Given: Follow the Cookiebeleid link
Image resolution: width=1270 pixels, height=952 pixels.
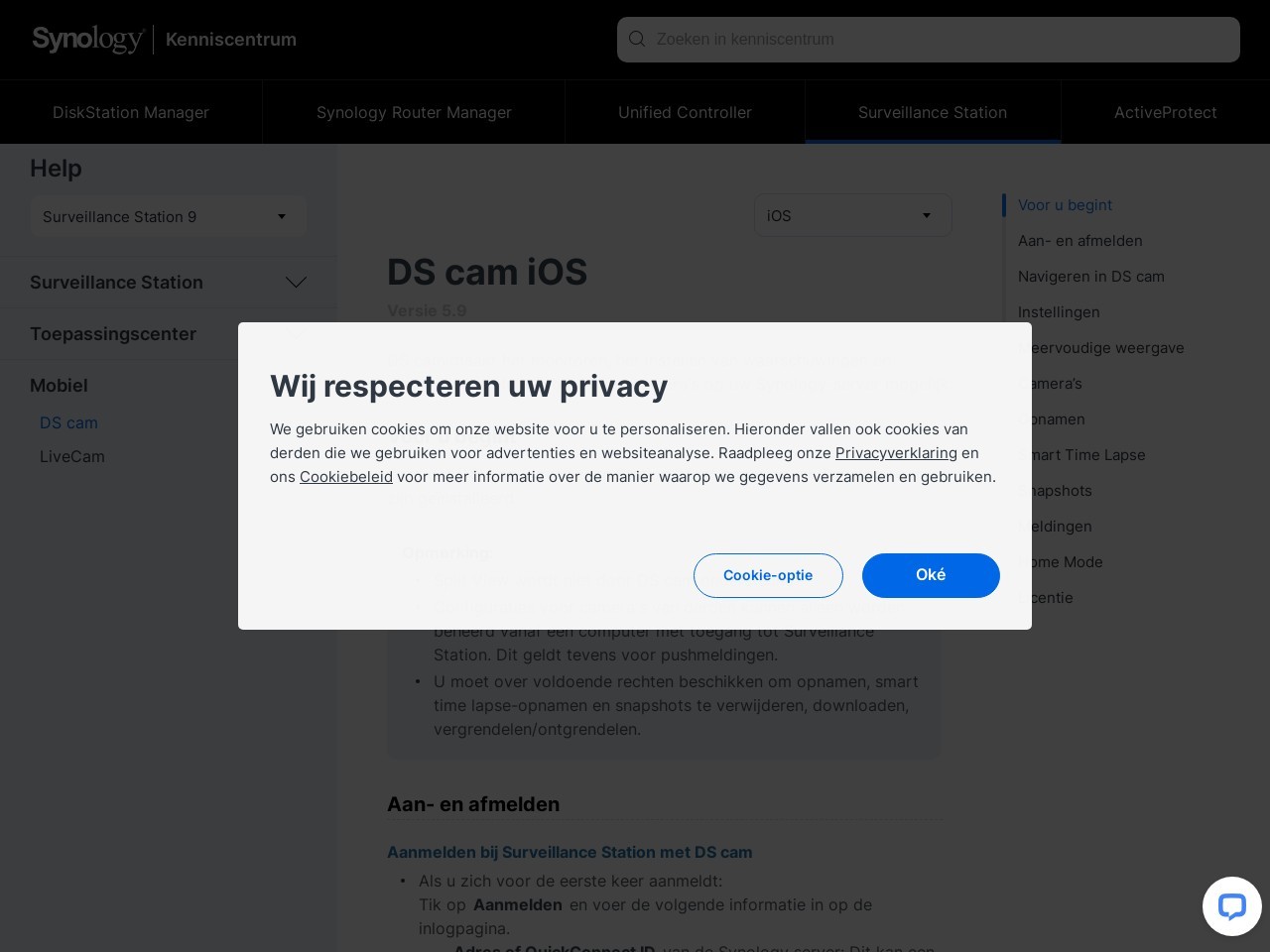Looking at the screenshot, I should pyautogui.click(x=346, y=477).
